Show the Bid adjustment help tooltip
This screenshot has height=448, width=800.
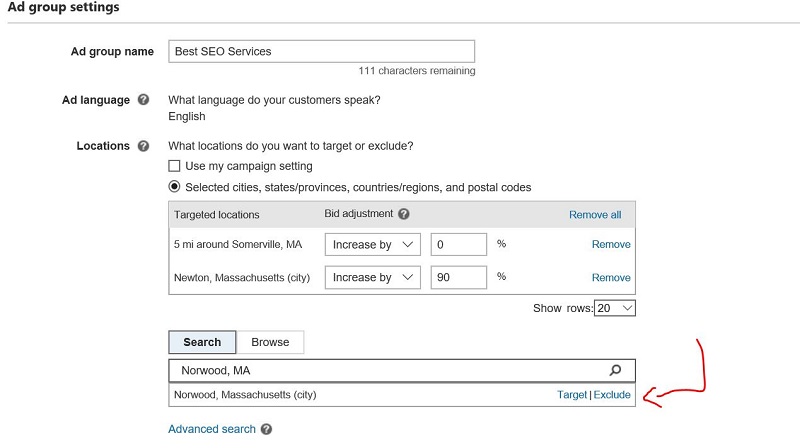[404, 214]
